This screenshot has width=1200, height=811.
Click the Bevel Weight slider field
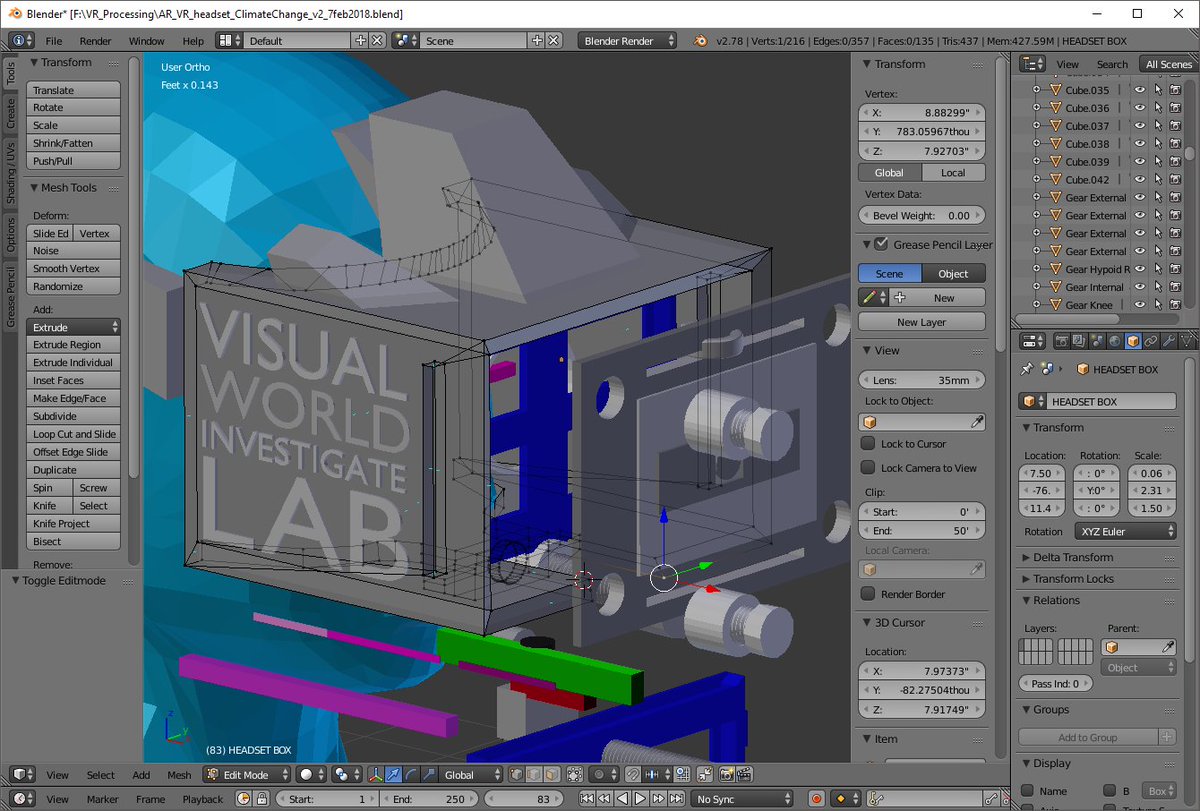pos(921,215)
